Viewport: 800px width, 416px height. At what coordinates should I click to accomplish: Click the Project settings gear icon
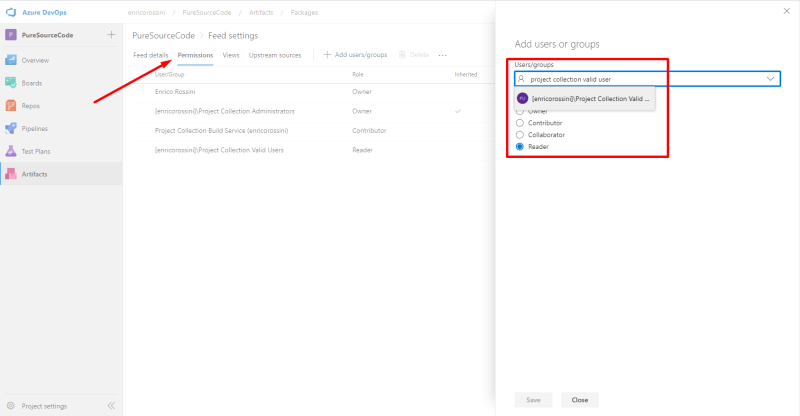11,406
